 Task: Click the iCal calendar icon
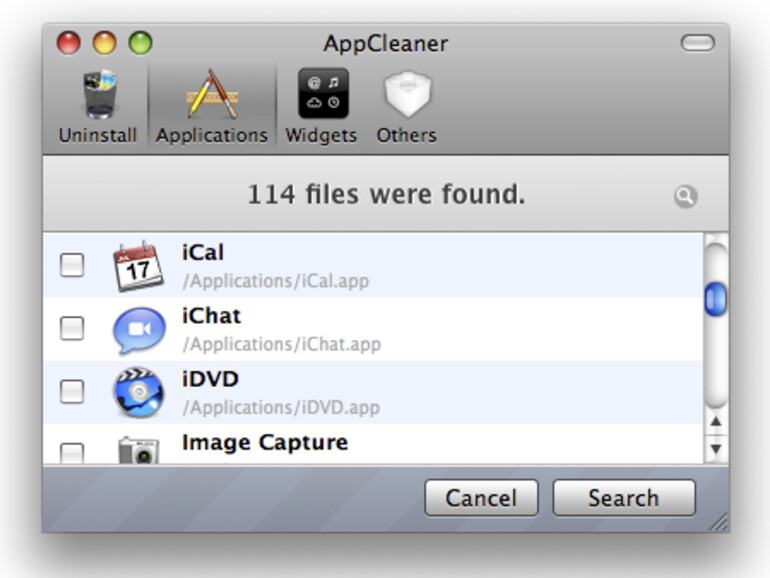pyautogui.click(x=138, y=266)
